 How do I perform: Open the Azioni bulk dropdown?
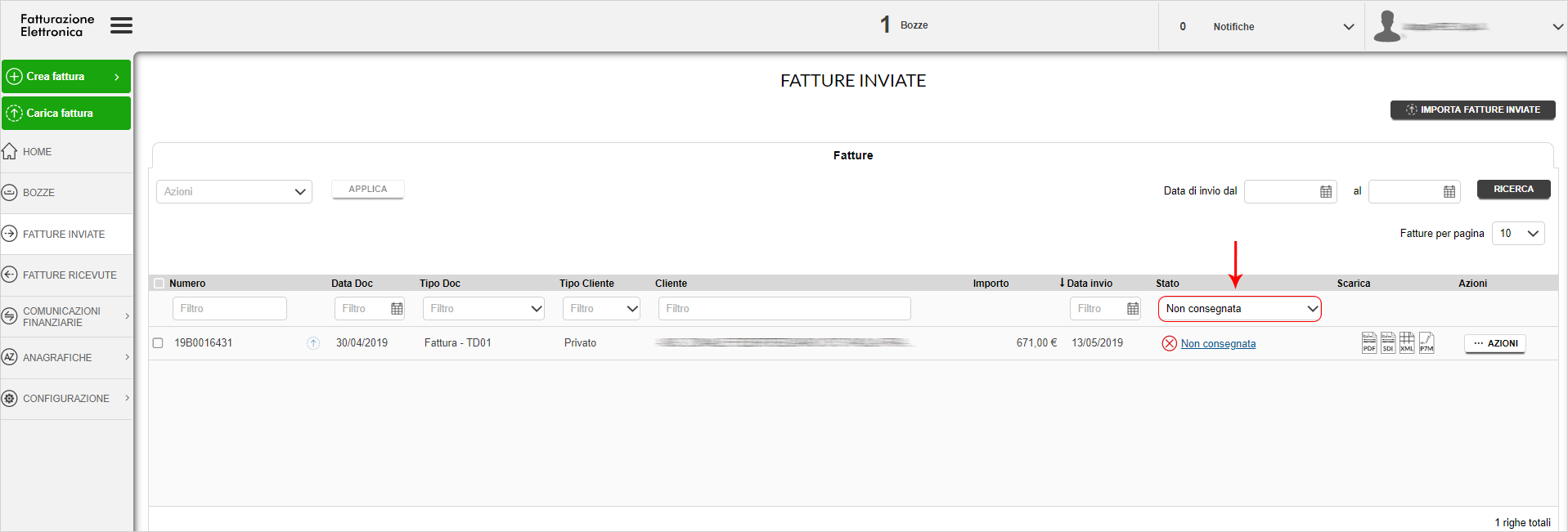[x=234, y=191]
